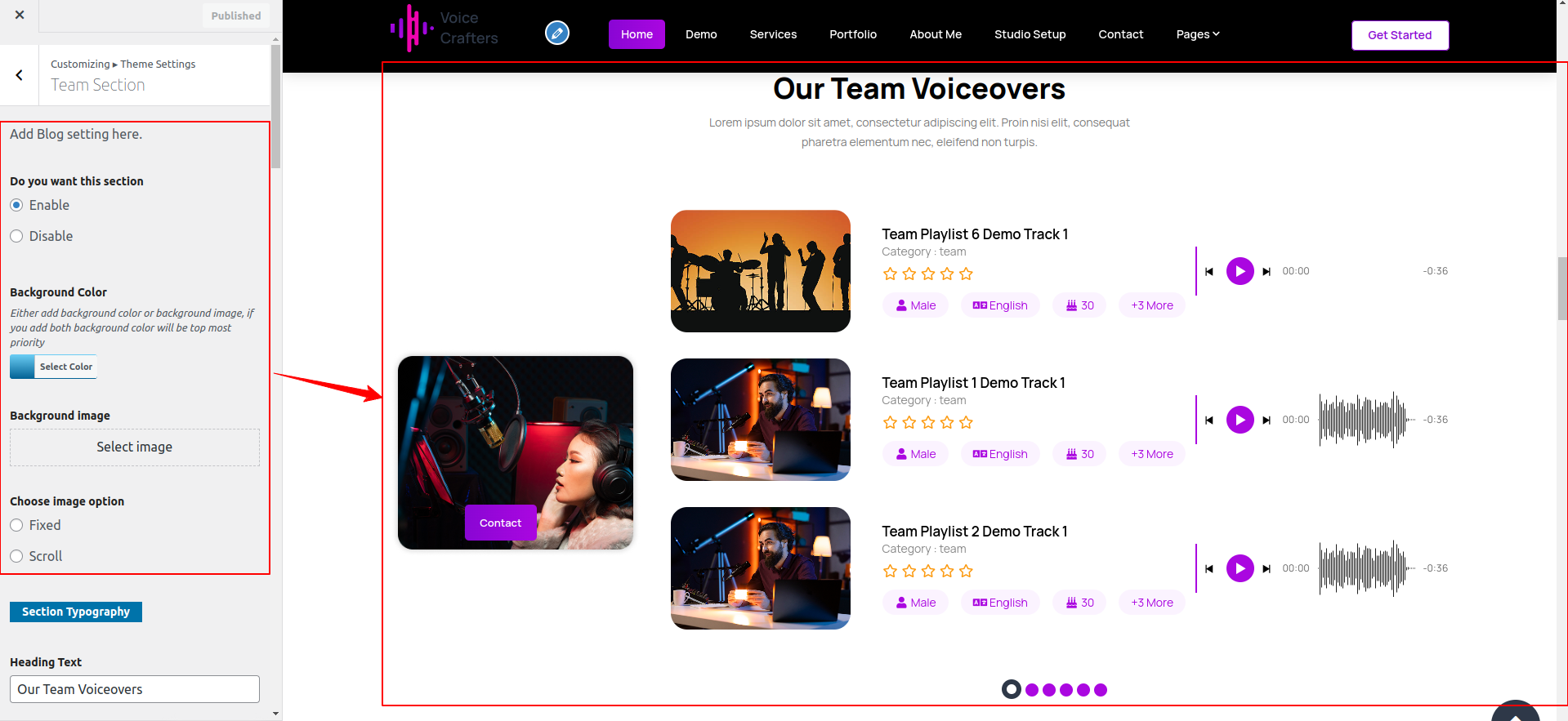The height and width of the screenshot is (721, 1568).
Task: Open the Background Color Select Color swatch
Action: click(54, 367)
